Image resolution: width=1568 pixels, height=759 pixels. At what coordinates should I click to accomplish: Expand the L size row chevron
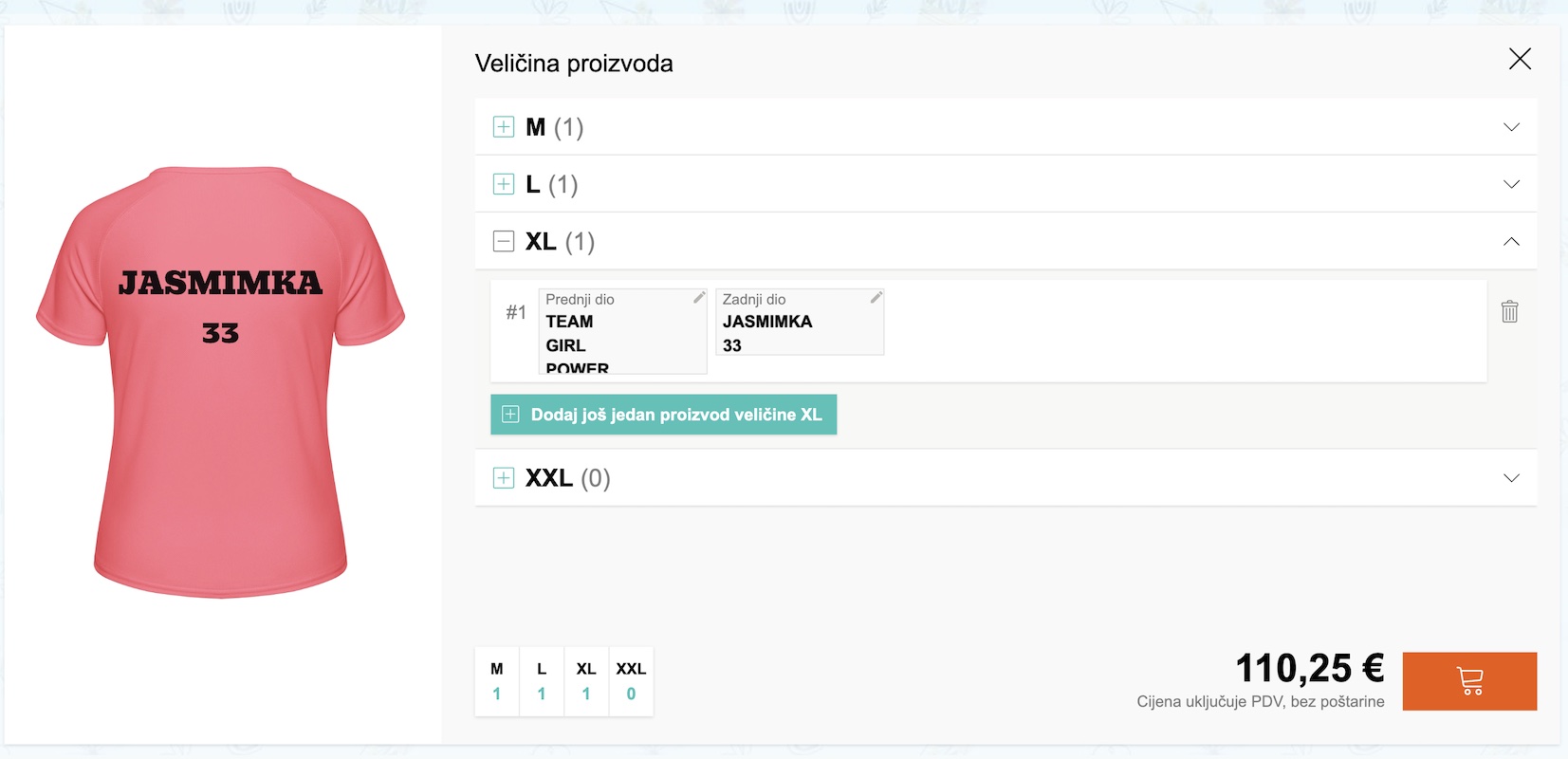[1511, 184]
